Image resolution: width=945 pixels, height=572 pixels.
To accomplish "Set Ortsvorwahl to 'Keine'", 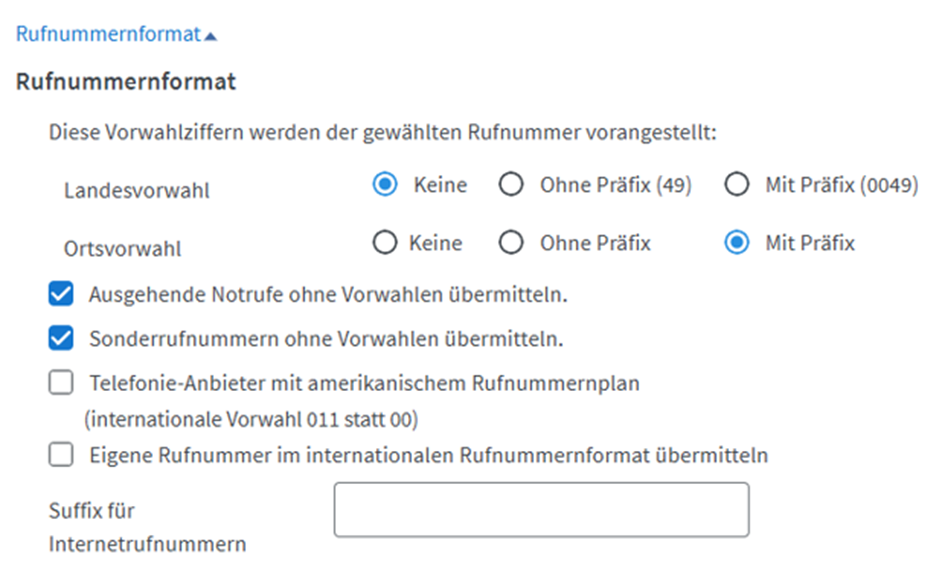I will [x=384, y=242].
